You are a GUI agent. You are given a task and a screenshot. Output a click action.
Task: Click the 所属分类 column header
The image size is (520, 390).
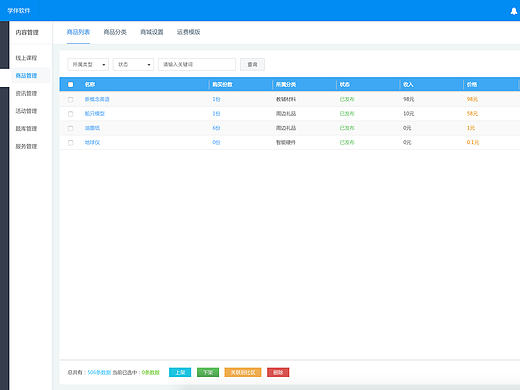point(286,84)
